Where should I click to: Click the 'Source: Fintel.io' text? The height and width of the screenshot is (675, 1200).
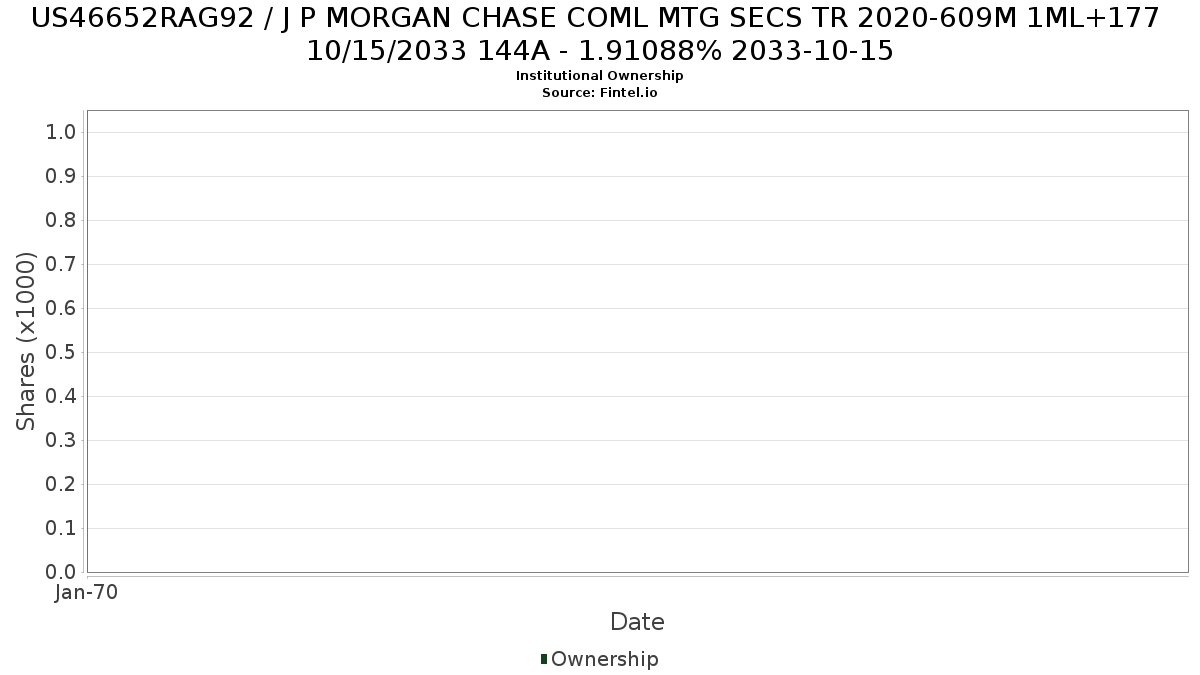click(x=600, y=92)
